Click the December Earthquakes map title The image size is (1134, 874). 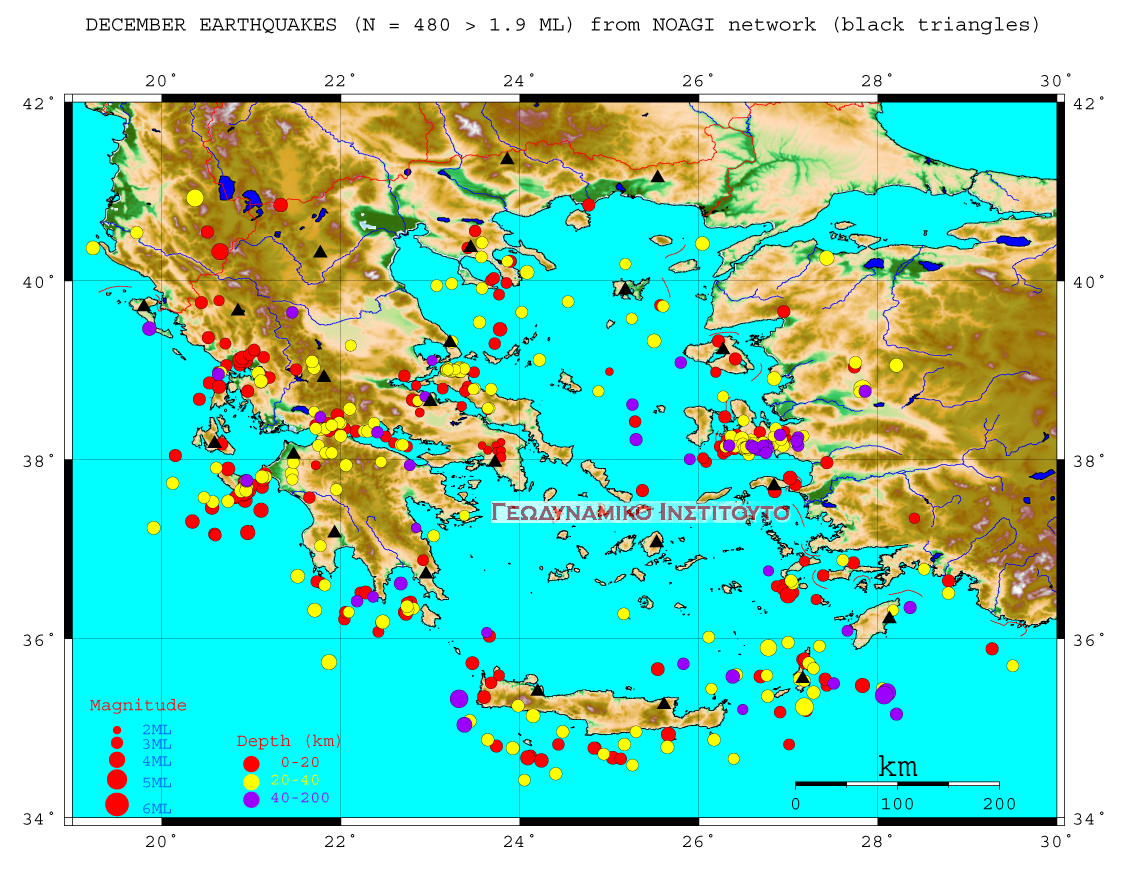[x=563, y=25]
